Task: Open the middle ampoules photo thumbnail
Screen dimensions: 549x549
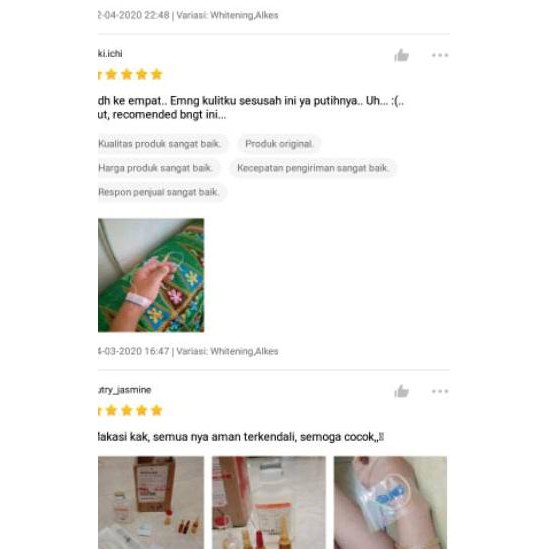Action: [269, 502]
